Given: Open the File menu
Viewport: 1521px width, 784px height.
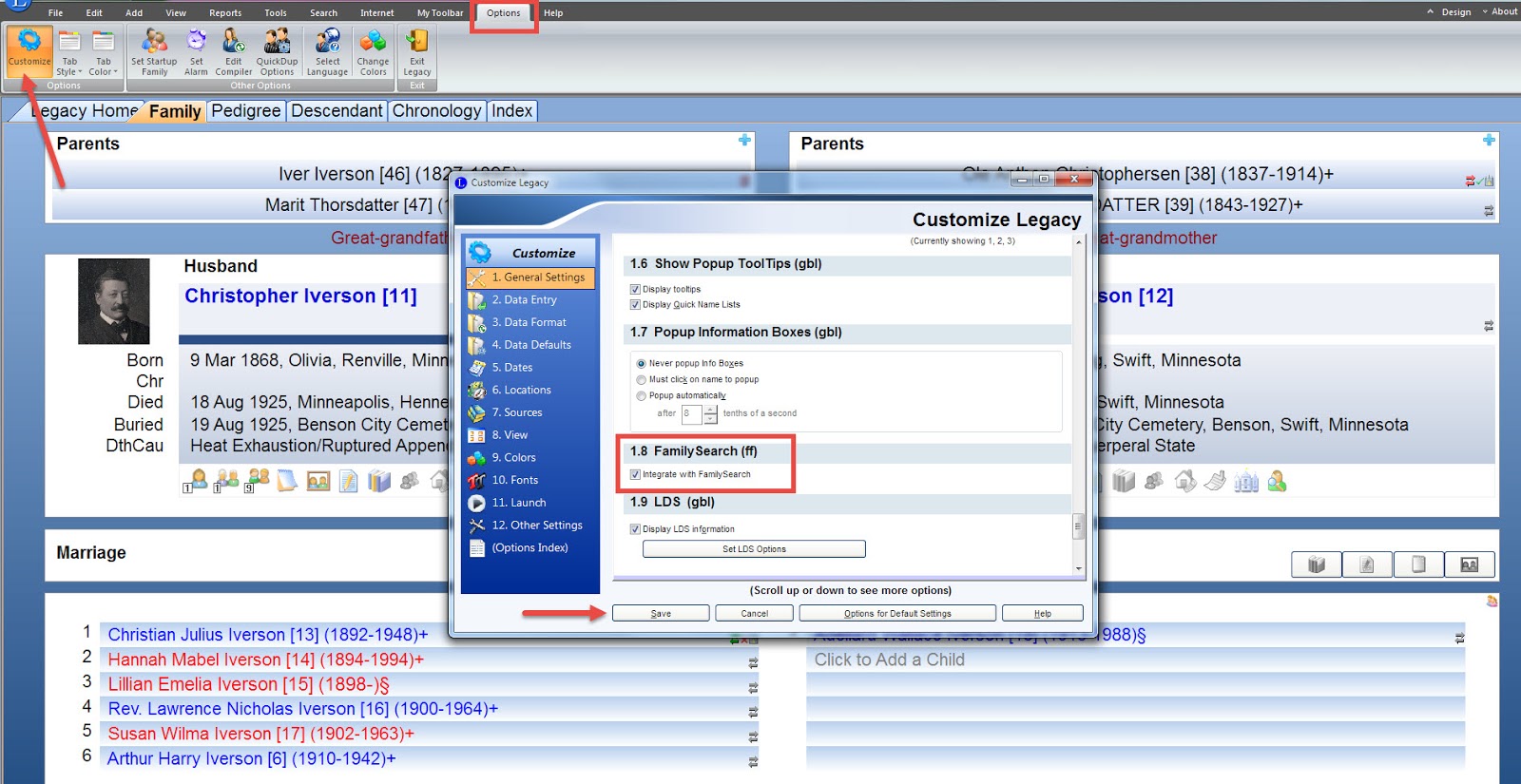Looking at the screenshot, I should click(55, 13).
